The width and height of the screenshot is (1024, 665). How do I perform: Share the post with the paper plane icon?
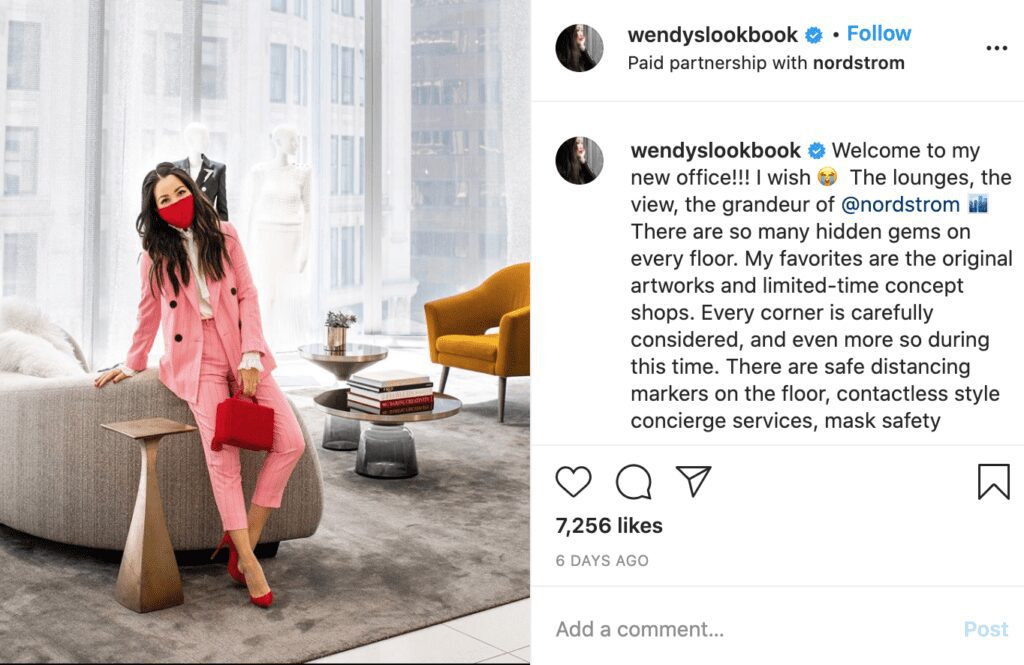693,481
